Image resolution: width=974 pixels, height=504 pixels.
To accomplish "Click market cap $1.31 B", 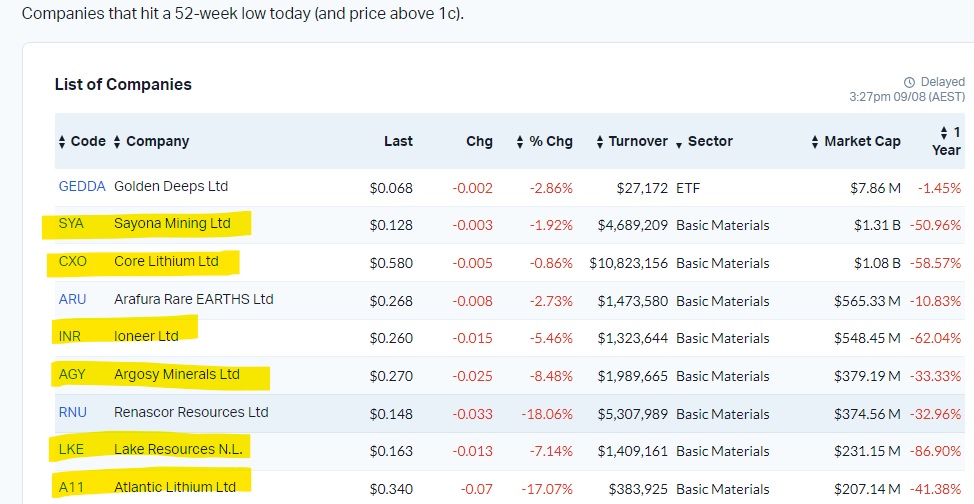I will [877, 226].
